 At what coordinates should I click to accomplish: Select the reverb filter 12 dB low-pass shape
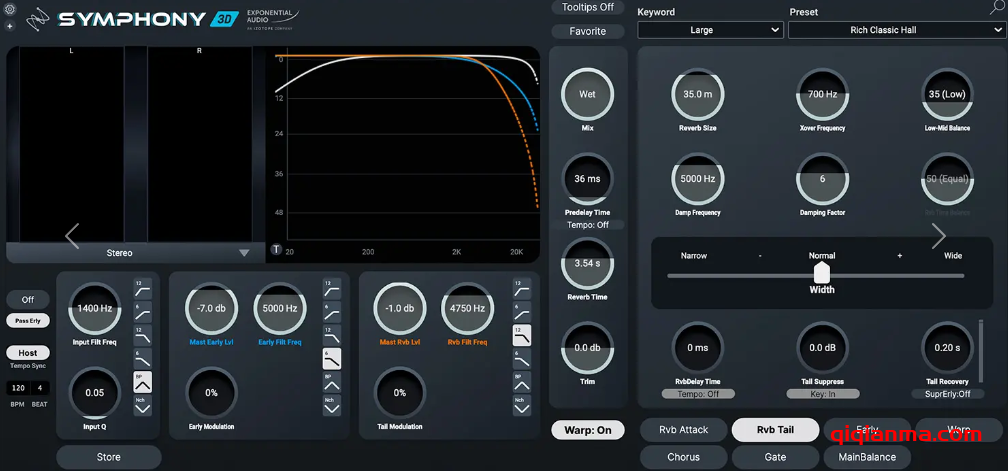tap(522, 335)
